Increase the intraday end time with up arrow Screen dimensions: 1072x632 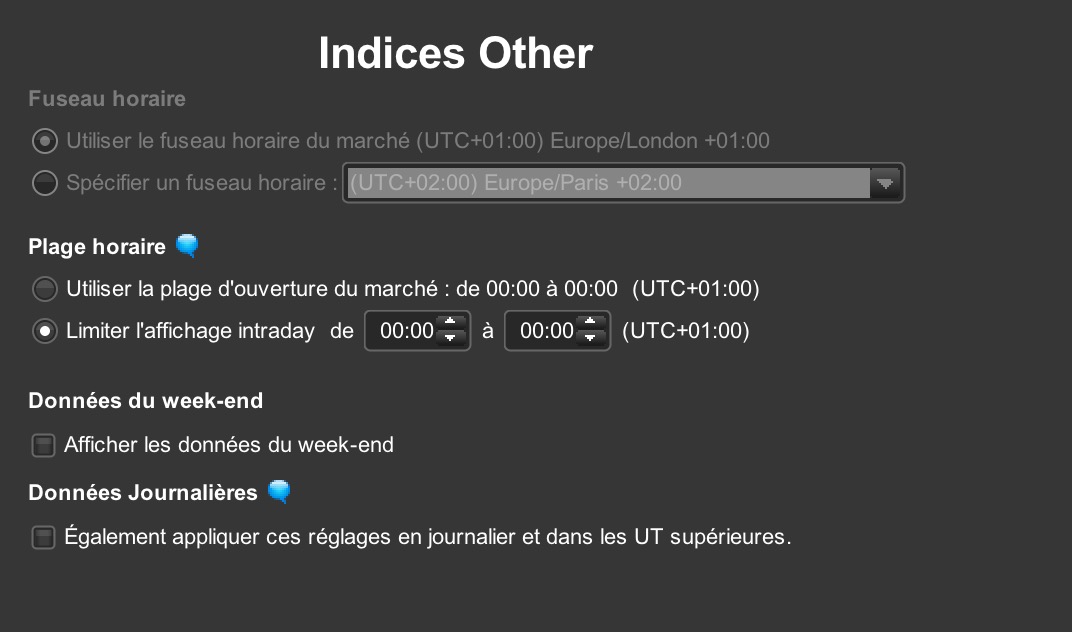[592, 323]
